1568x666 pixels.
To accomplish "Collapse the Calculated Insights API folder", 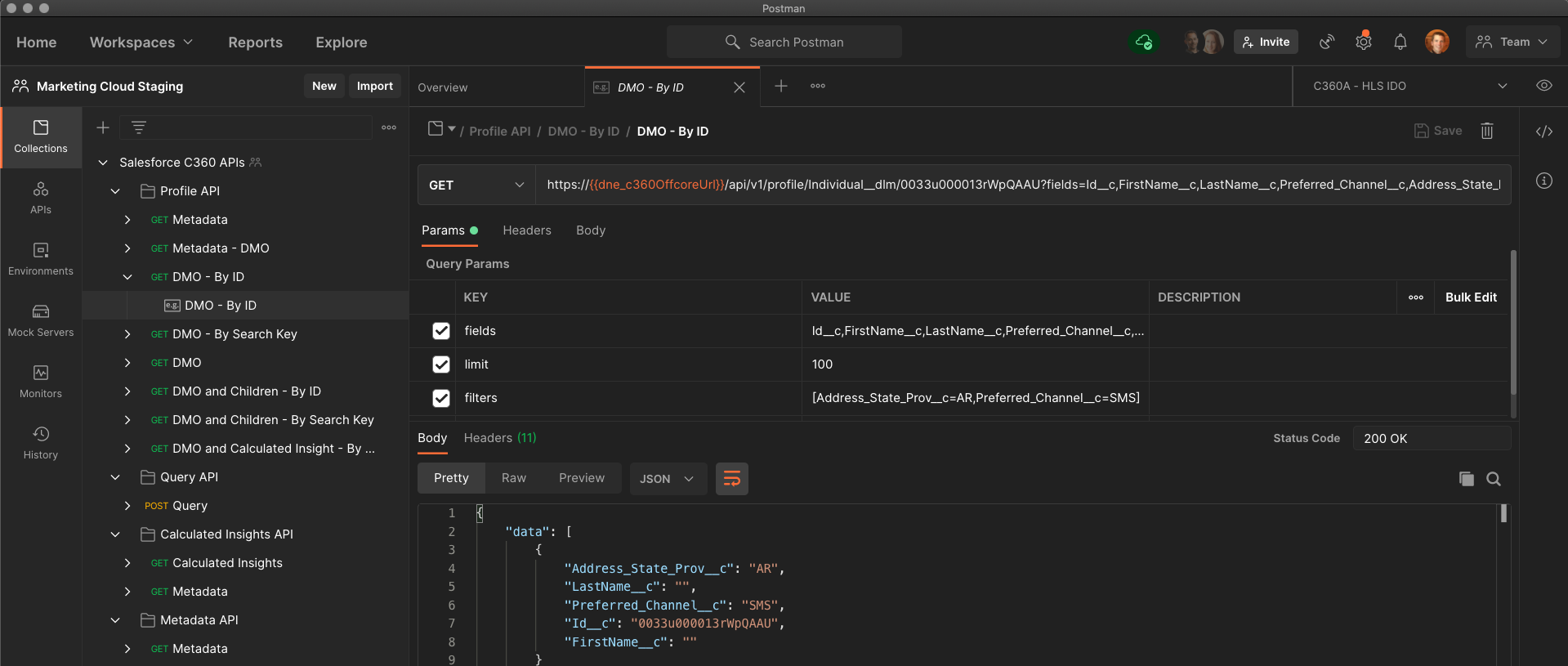I will (115, 534).
